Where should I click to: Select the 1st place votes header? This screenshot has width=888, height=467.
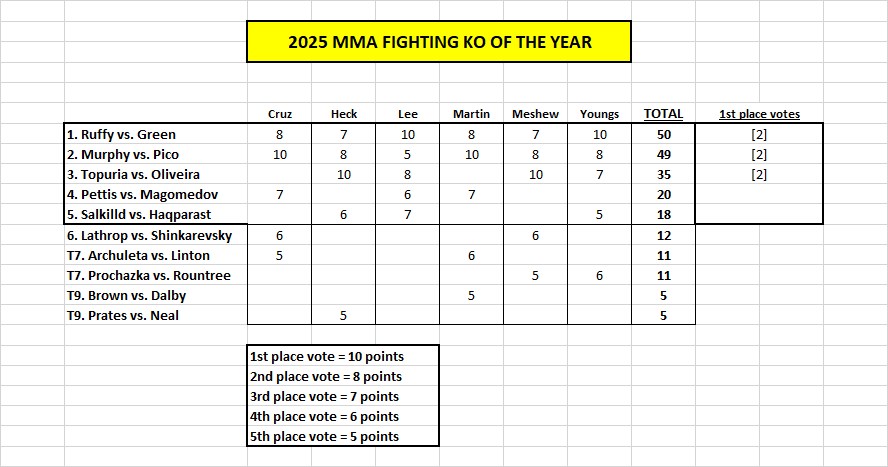point(759,114)
